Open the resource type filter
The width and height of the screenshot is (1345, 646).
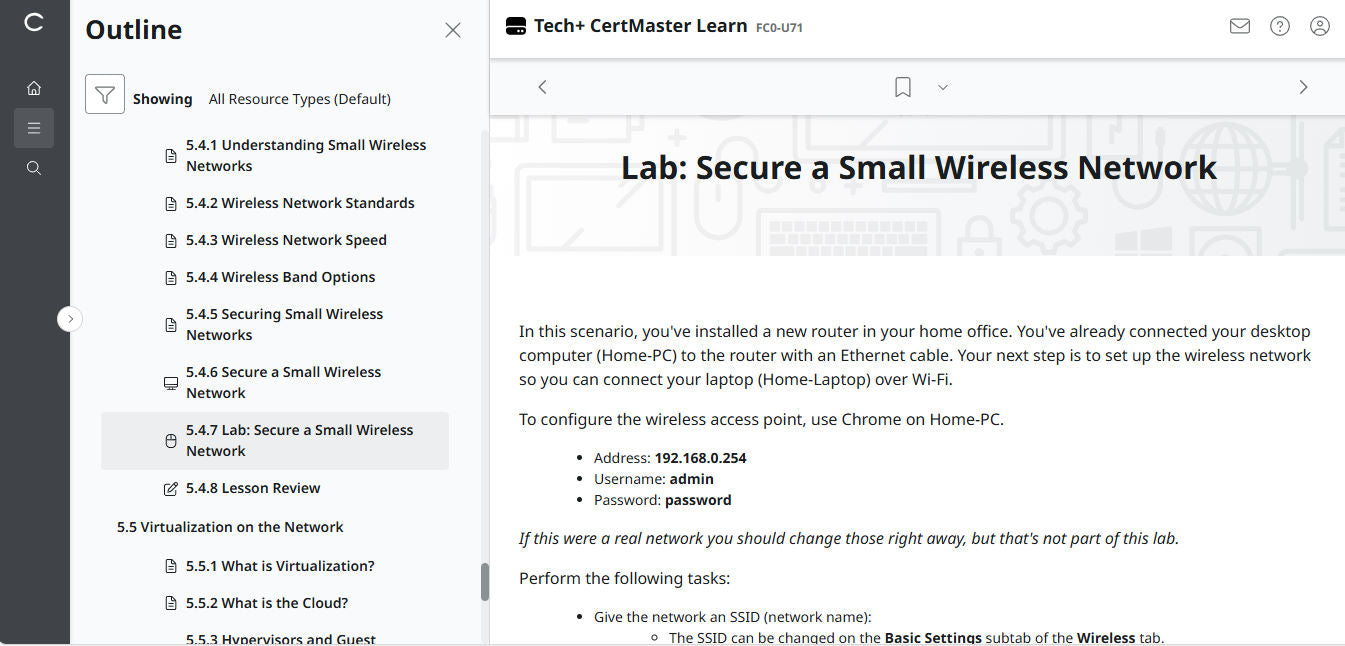coord(105,95)
